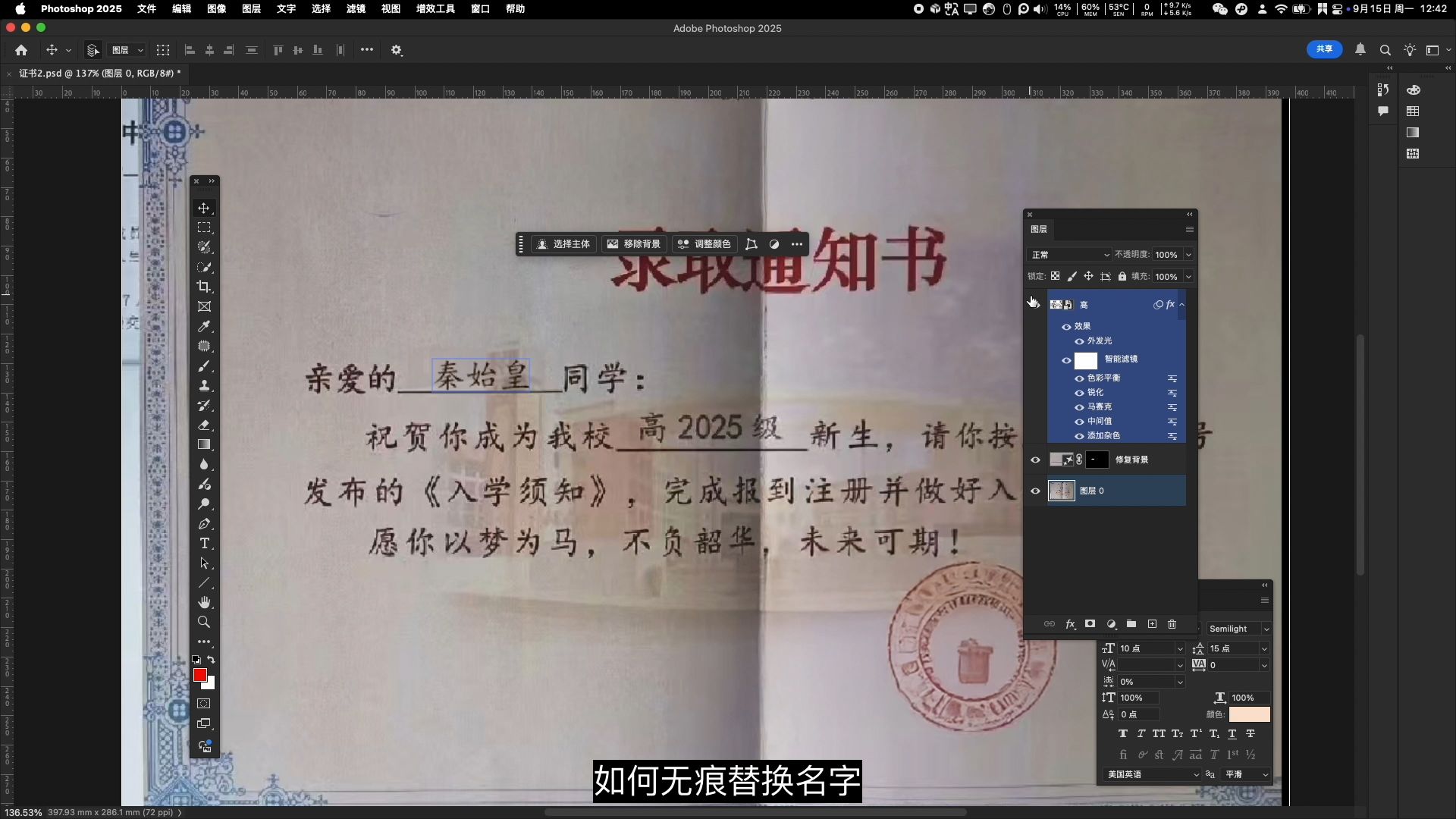Click the 移除背景 button
Viewport: 1456px width, 819px height.
pyautogui.click(x=634, y=244)
